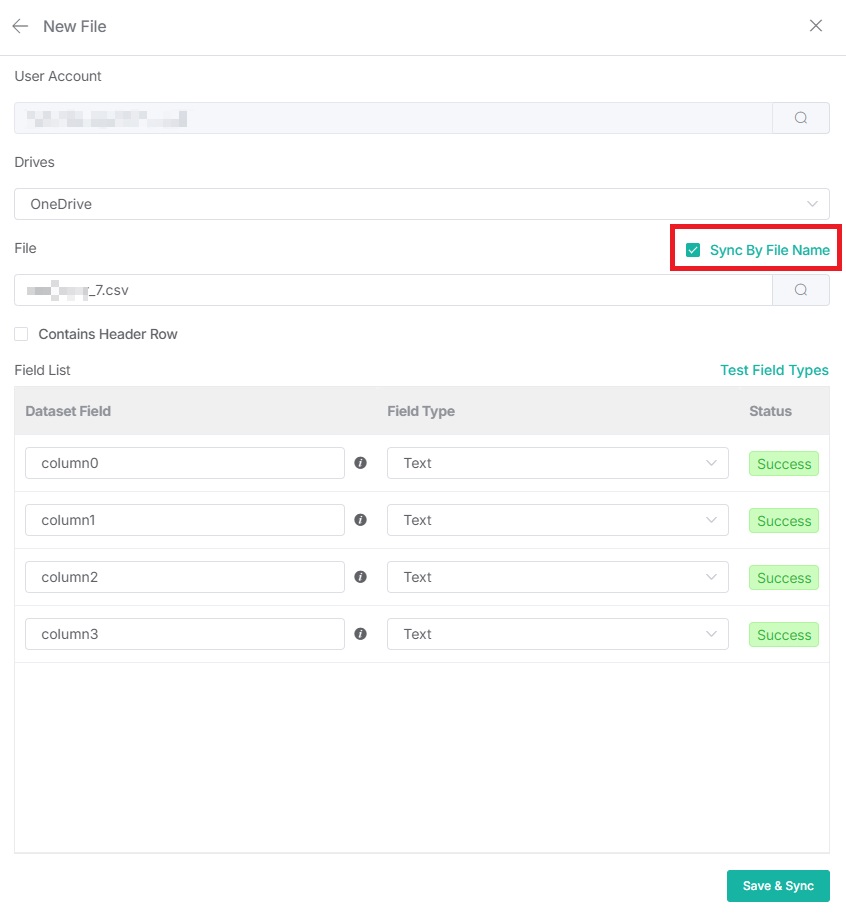Click the info icon next to column2
The height and width of the screenshot is (918, 846).
[x=361, y=577]
